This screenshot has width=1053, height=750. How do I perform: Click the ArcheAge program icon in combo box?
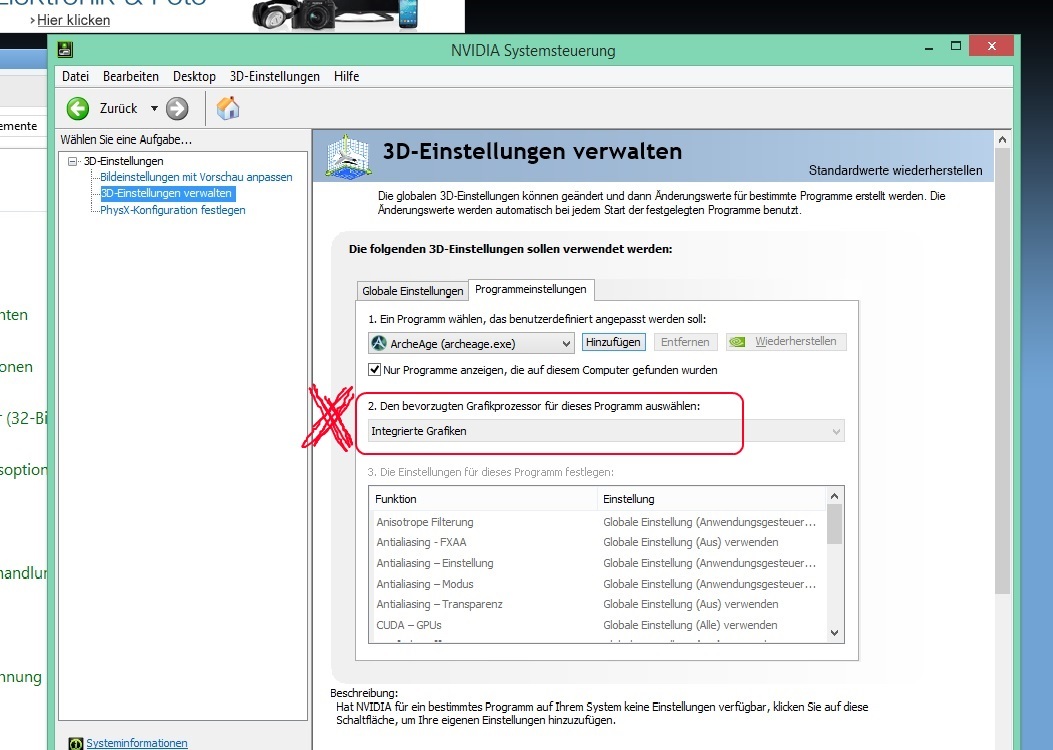pyautogui.click(x=379, y=343)
